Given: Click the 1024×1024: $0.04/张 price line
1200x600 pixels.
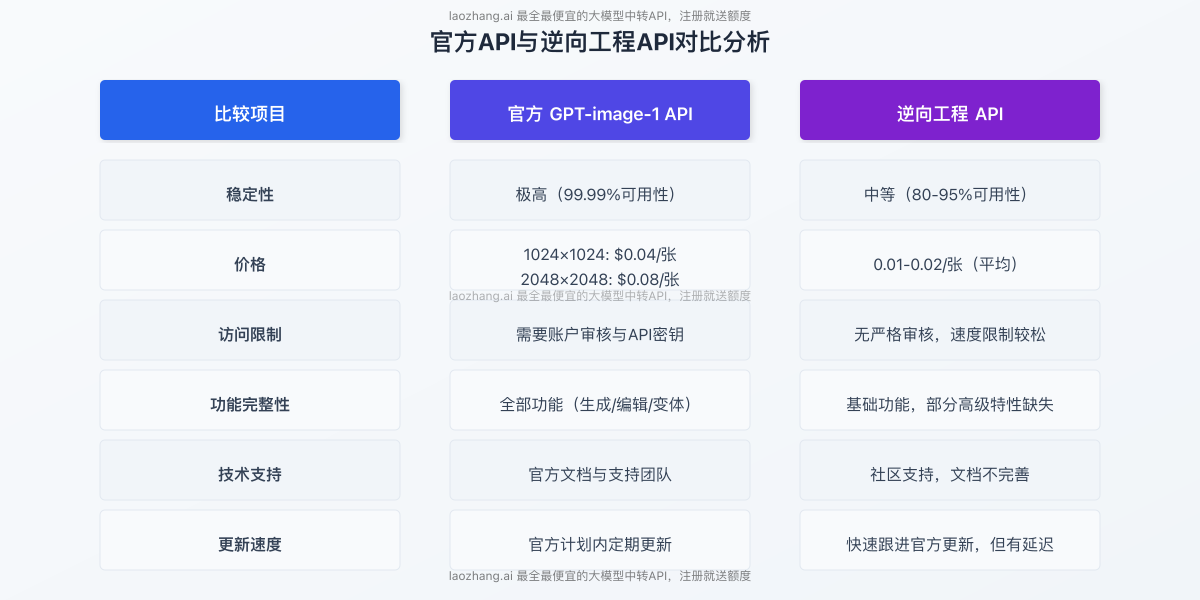Looking at the screenshot, I should tap(600, 254).
